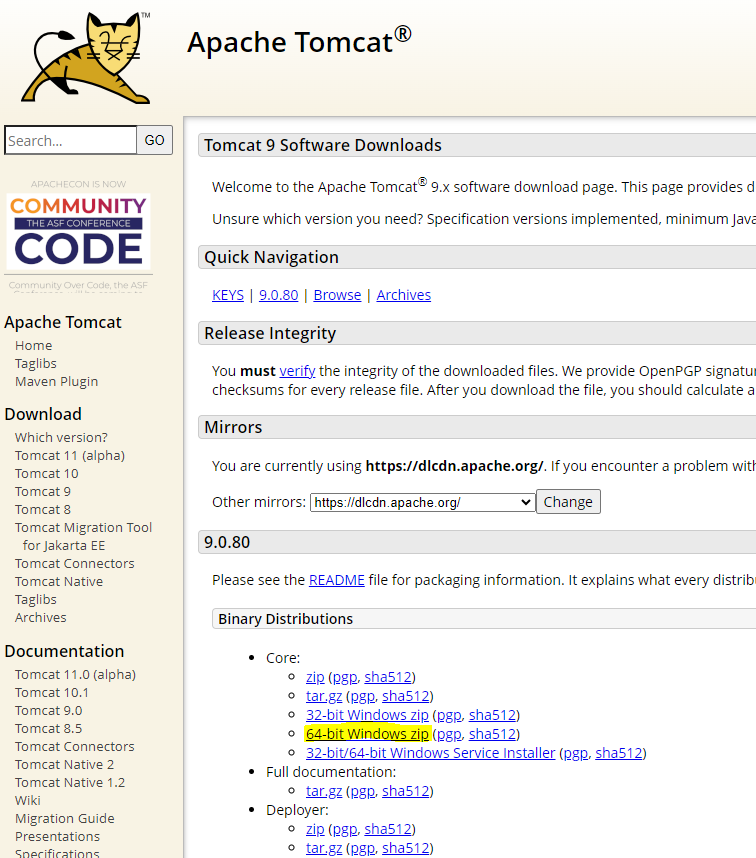
Task: Jump to the 9.0.80 quick navigation link
Action: coord(278,295)
